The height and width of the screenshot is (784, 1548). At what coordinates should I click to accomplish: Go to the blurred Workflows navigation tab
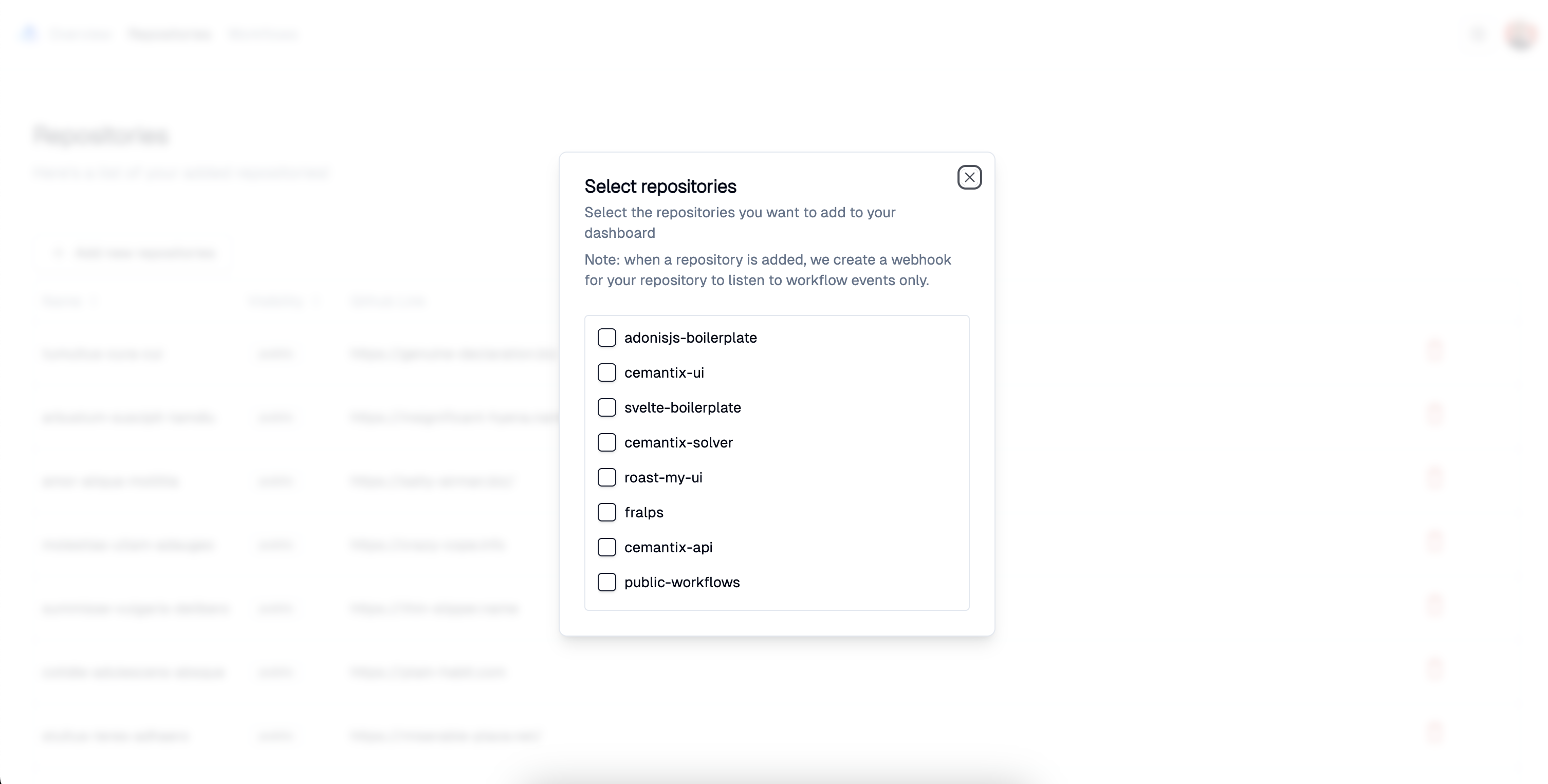(263, 34)
